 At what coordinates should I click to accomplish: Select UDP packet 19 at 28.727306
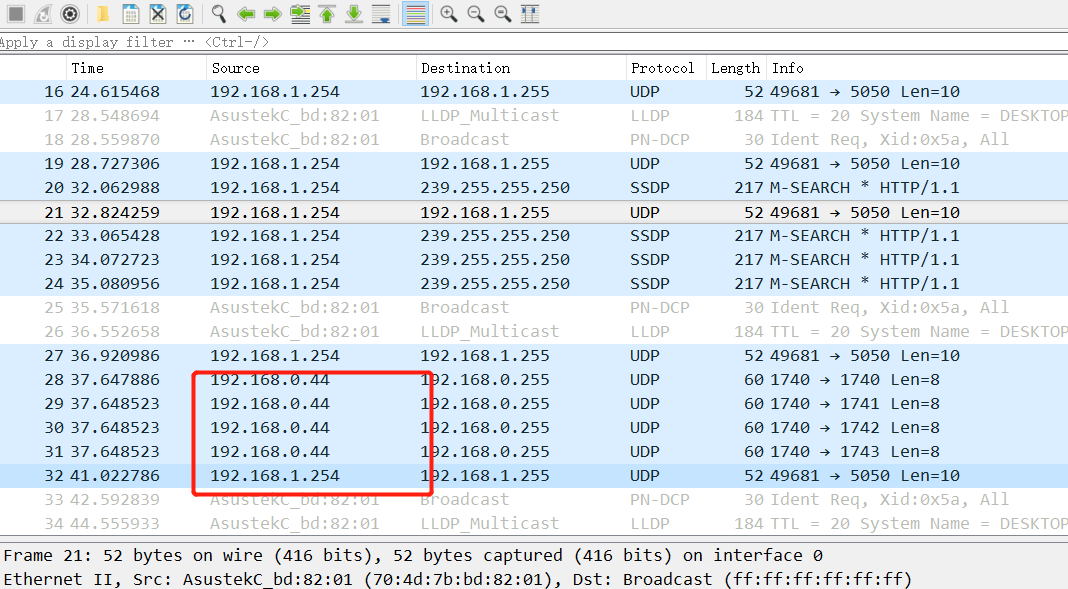coord(534,163)
